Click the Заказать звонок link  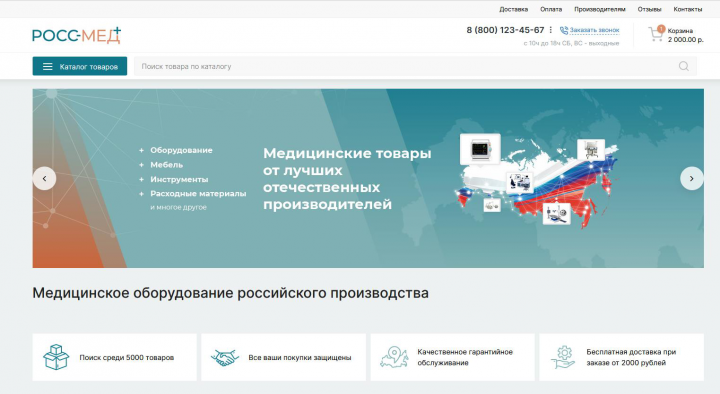tap(594, 30)
